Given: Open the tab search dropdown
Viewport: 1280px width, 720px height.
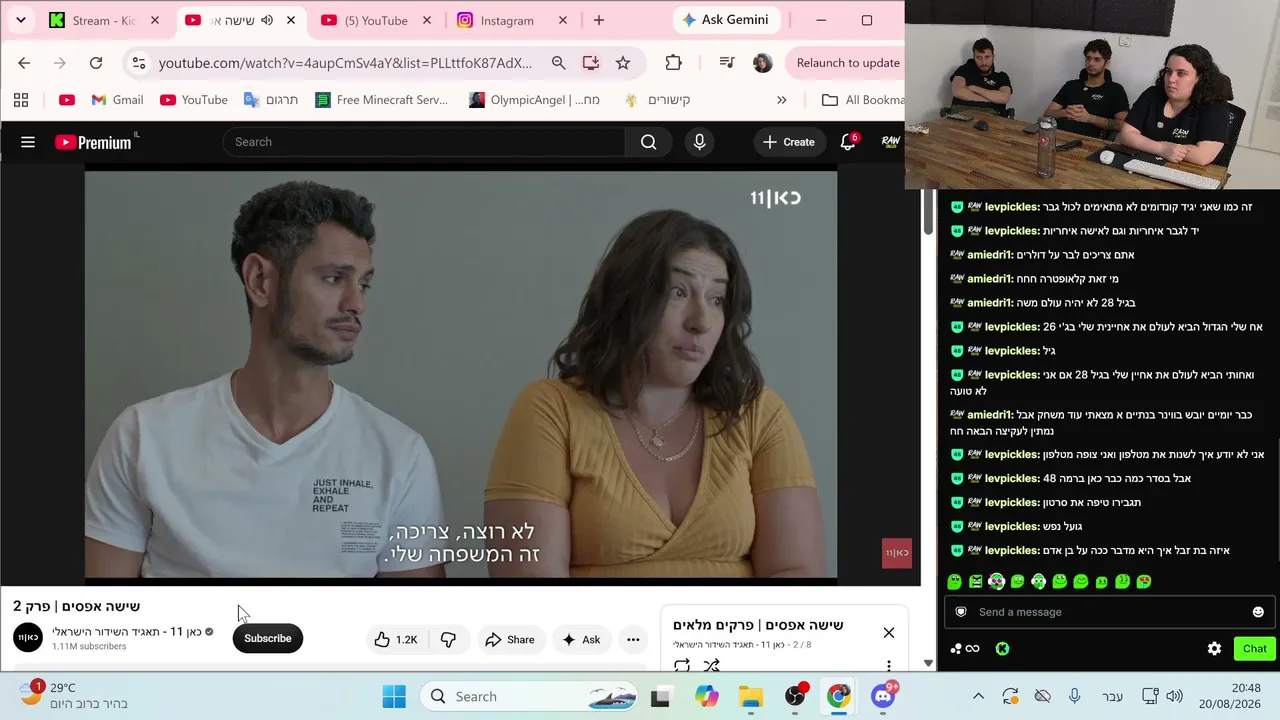Looking at the screenshot, I should (20, 20).
